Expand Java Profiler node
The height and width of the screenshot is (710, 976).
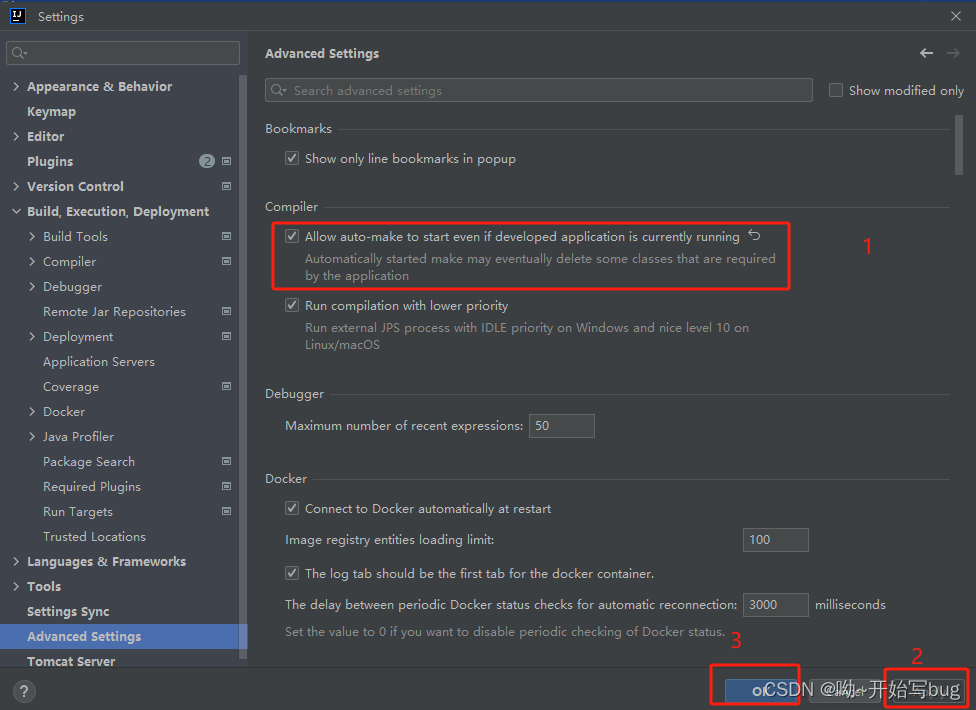[32, 436]
